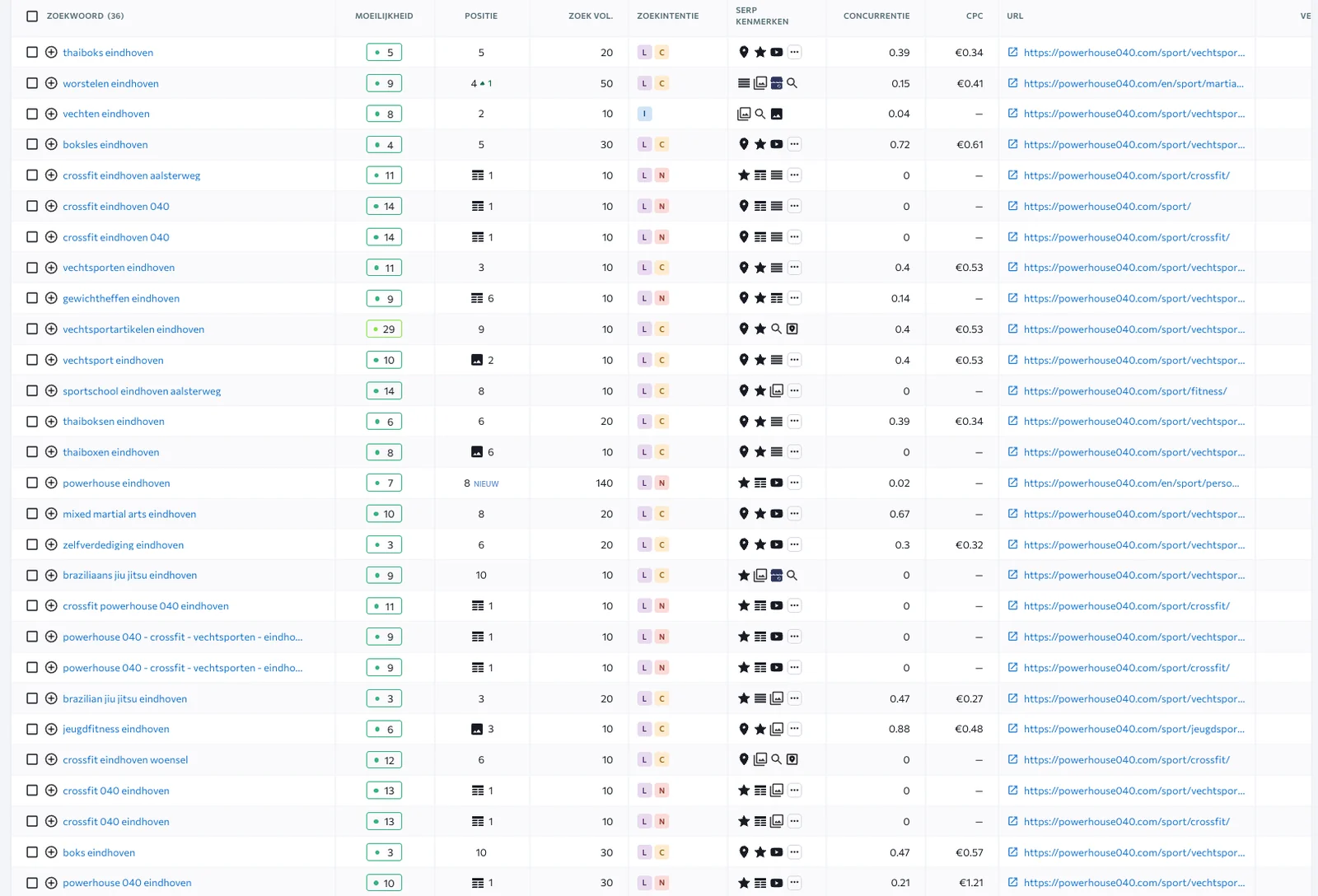The height and width of the screenshot is (896, 1318).
Task: Sort by Zoek vol. column header
Action: 591,16
